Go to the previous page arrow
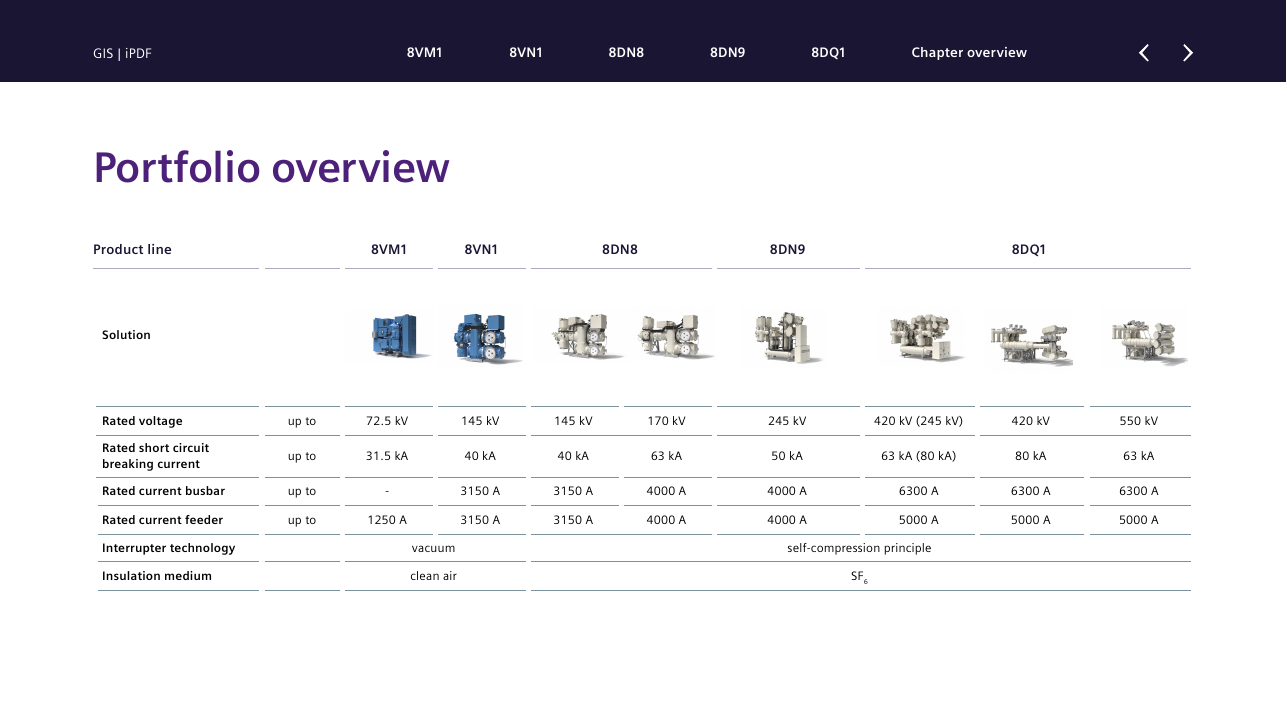Image resolution: width=1287 pixels, height=724 pixels. [1144, 53]
